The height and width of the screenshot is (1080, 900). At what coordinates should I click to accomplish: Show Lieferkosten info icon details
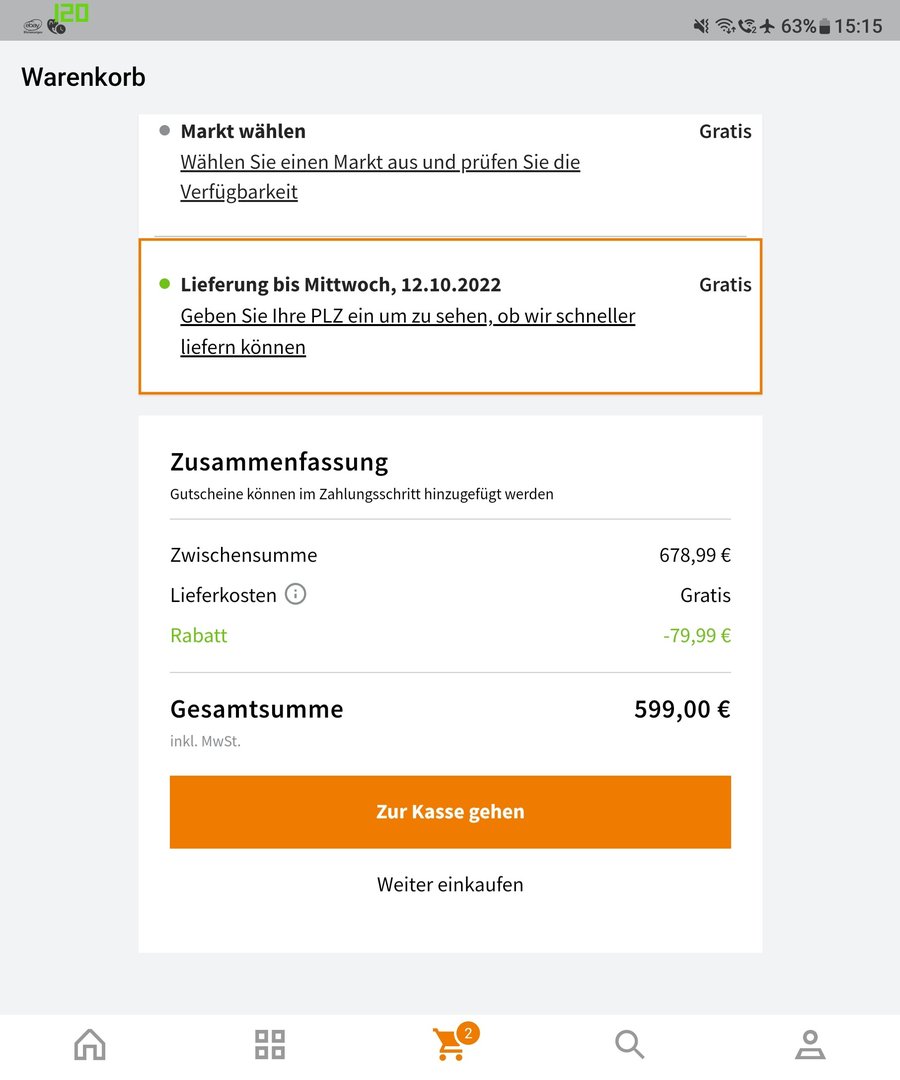pyautogui.click(x=295, y=594)
